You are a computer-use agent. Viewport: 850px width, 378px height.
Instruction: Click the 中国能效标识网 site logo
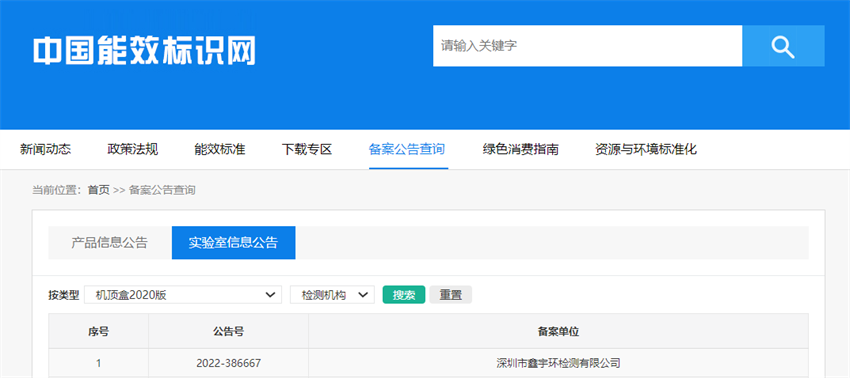(144, 52)
